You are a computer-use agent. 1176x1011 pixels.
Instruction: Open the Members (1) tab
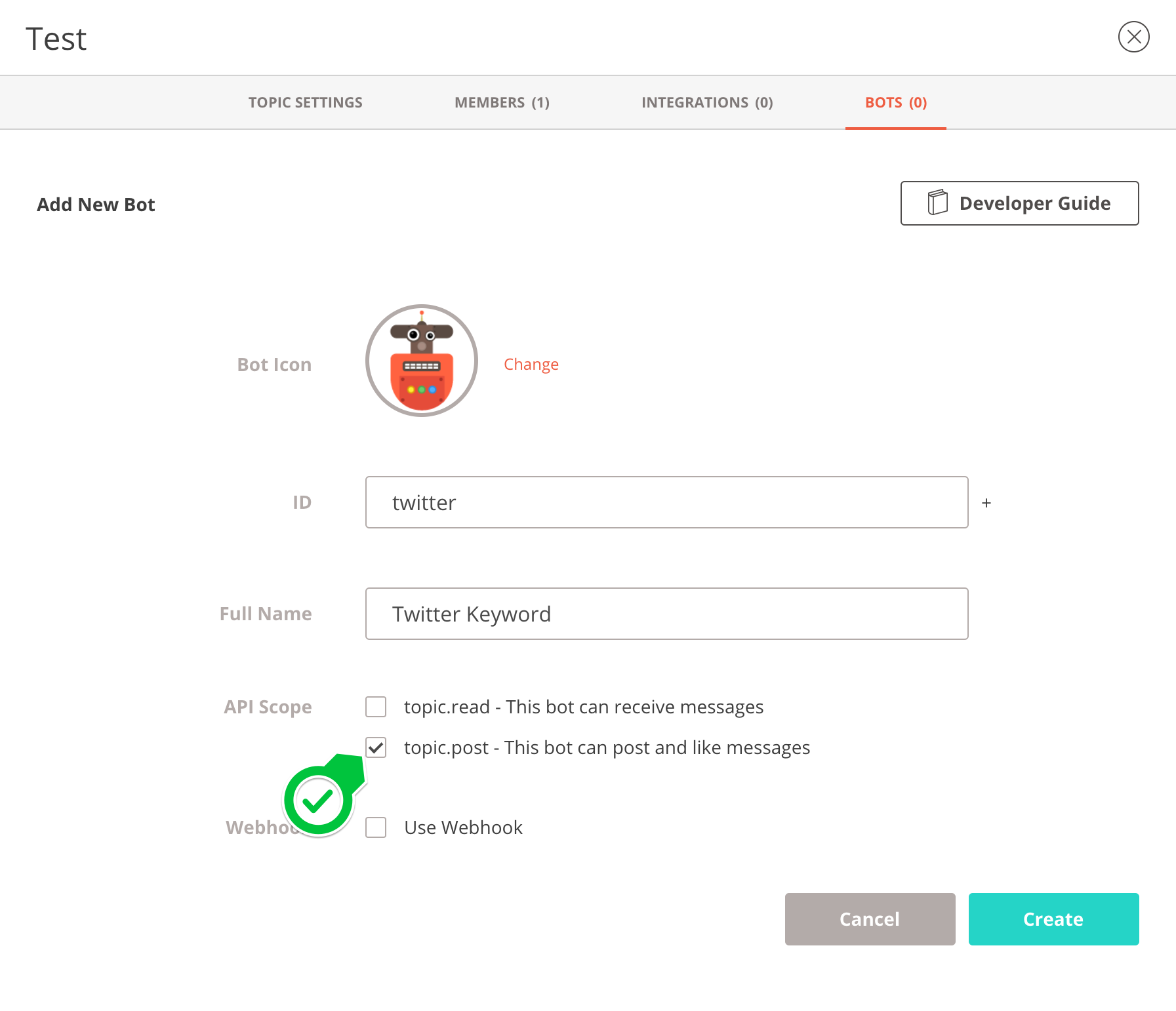tap(502, 102)
